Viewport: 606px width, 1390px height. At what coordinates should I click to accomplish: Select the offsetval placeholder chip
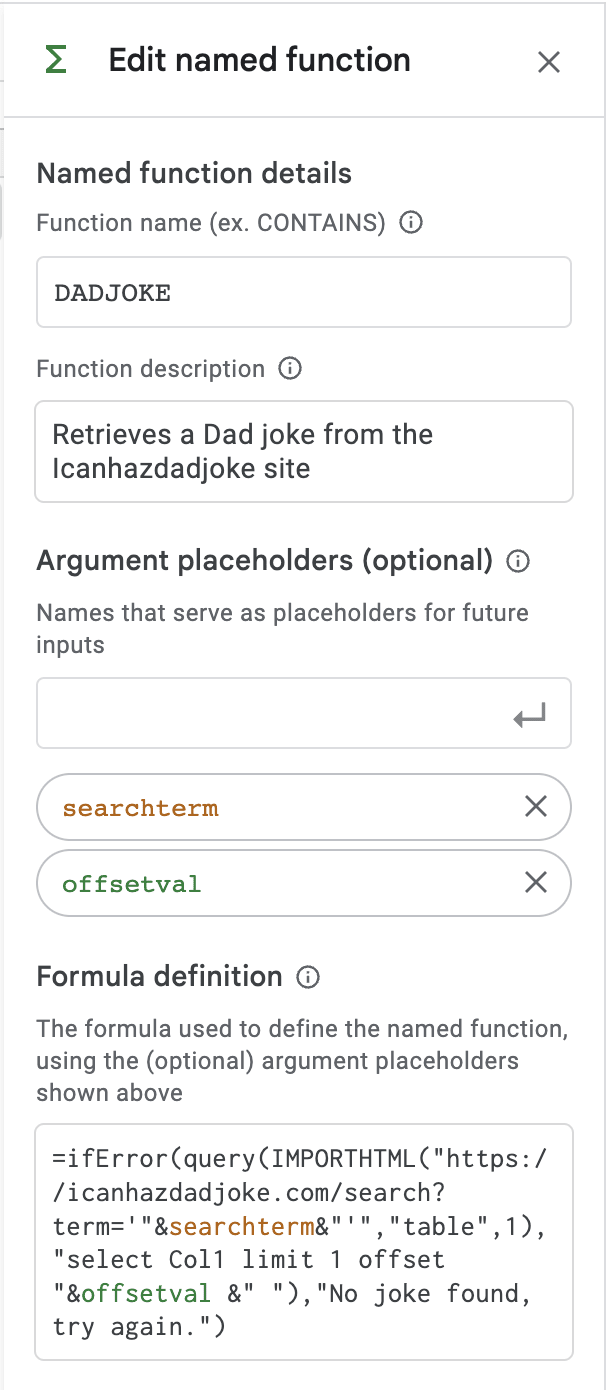point(131,883)
